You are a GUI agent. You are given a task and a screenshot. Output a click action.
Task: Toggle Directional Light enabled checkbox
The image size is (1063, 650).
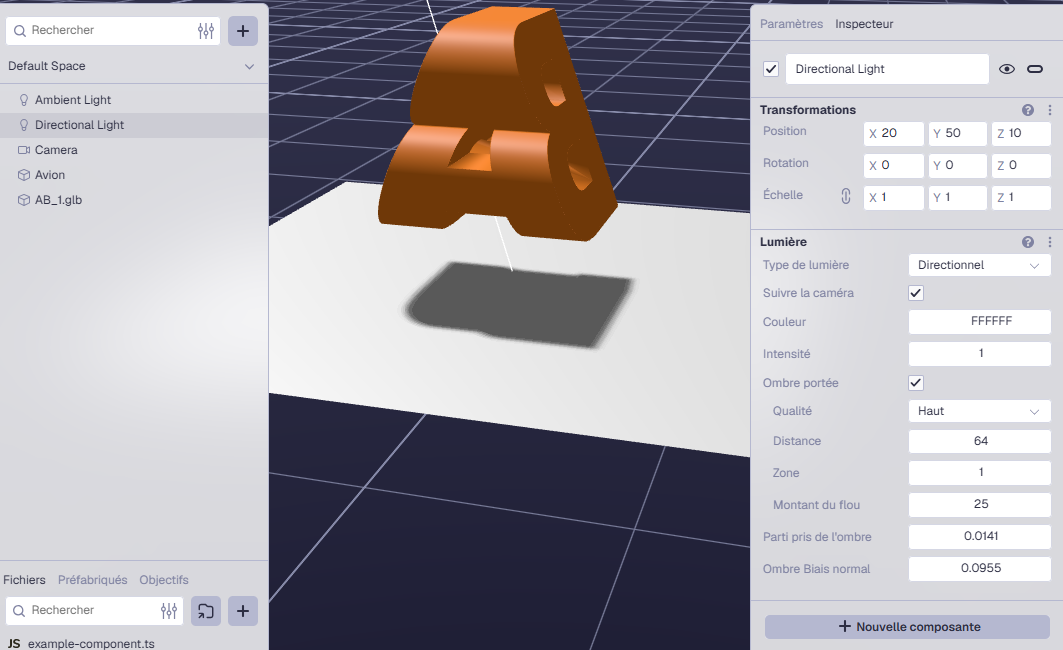771,69
